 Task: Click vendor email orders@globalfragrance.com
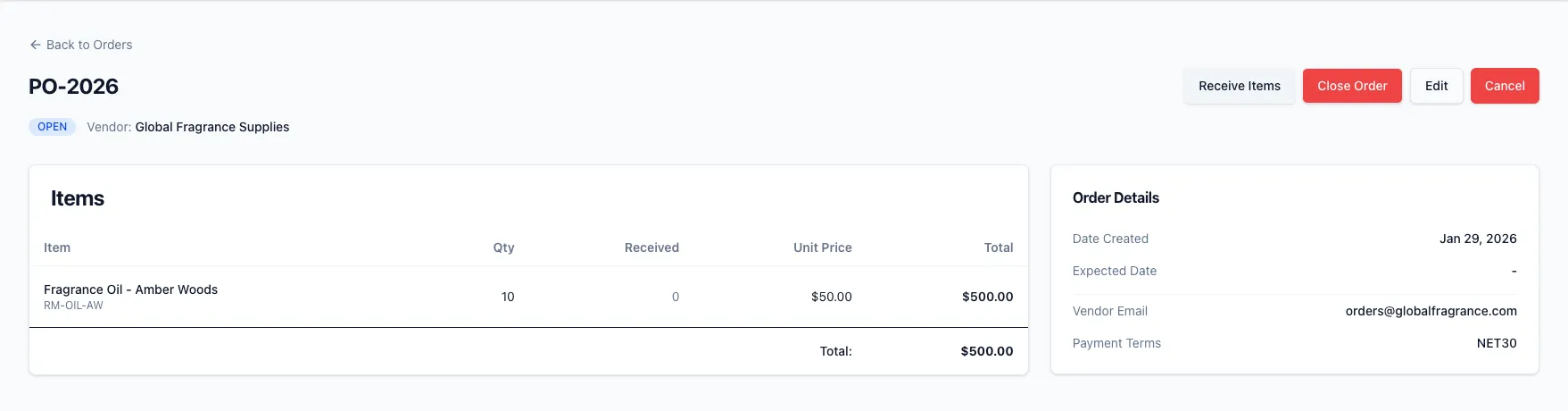(x=1431, y=311)
